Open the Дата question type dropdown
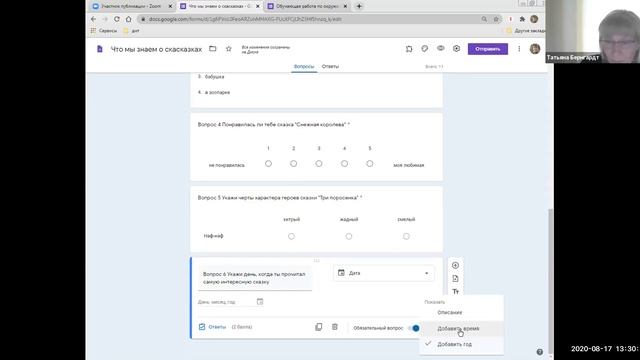The height and width of the screenshot is (360, 640). pos(384,273)
